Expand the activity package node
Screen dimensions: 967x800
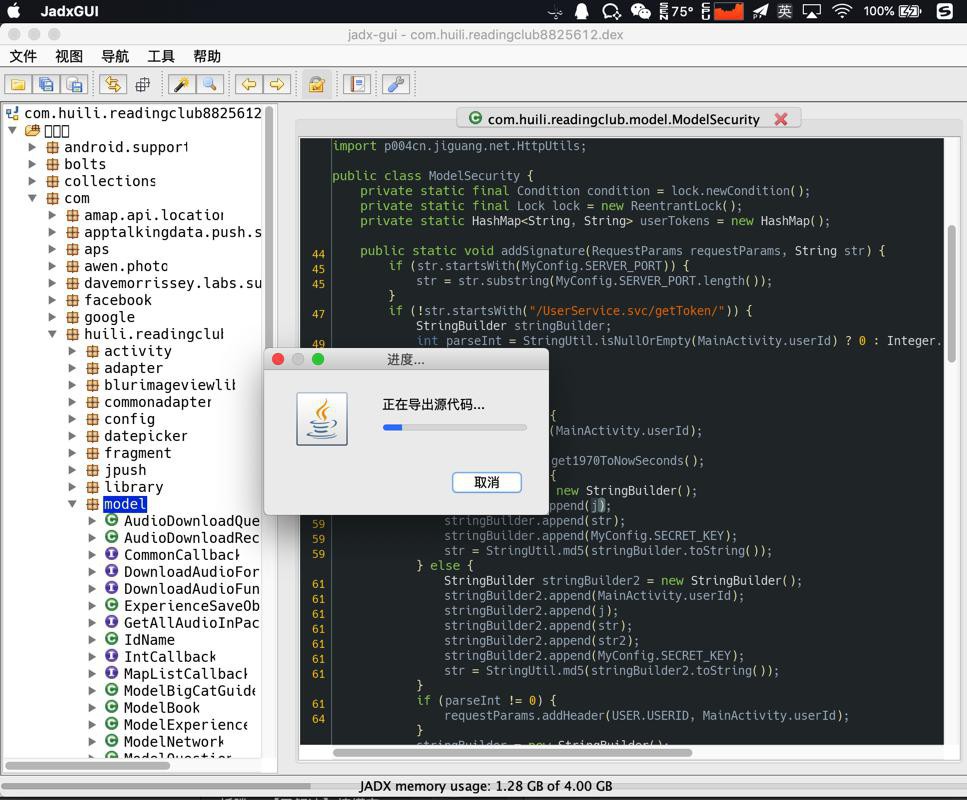[73, 351]
